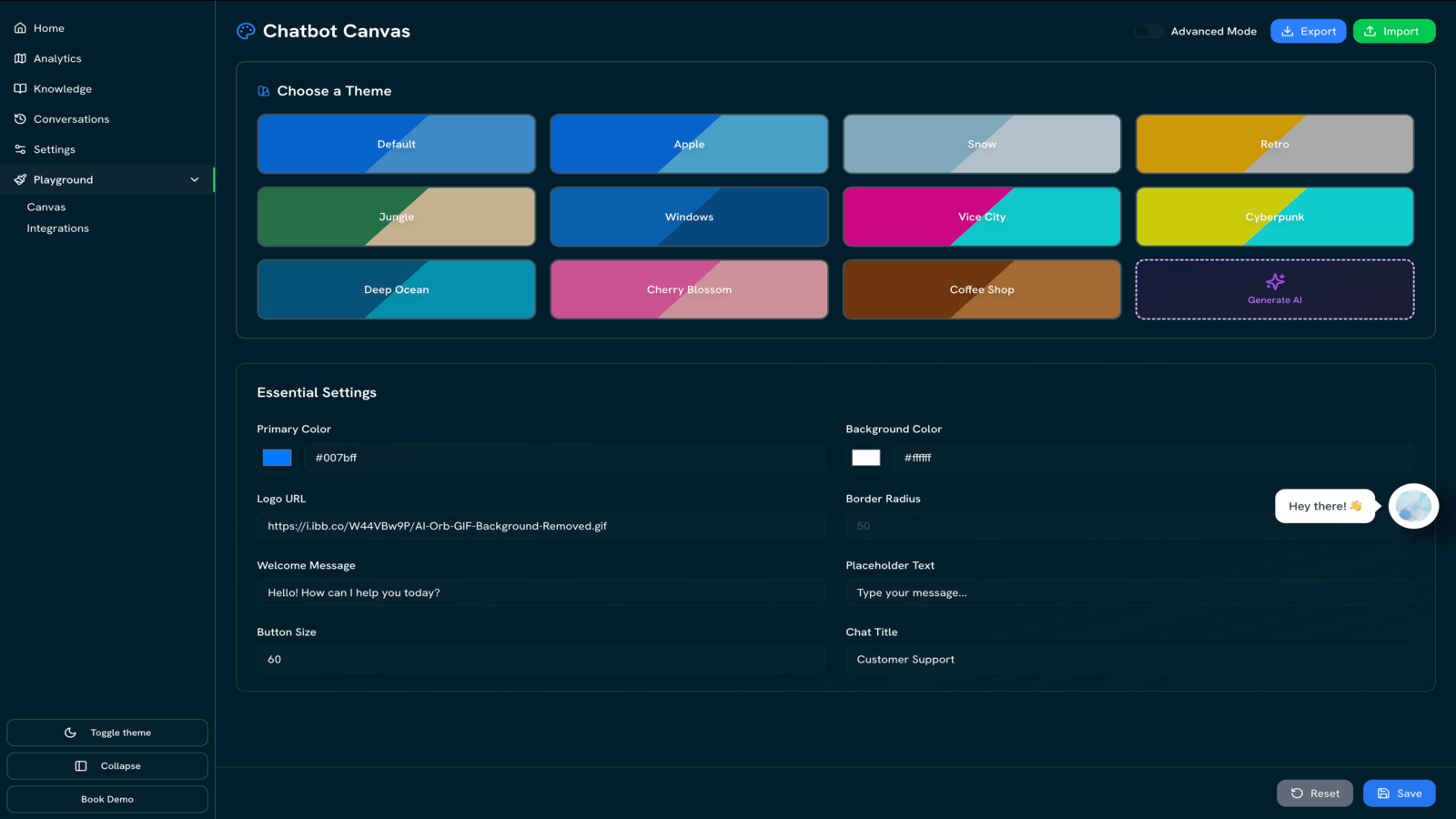Viewport: 1456px width, 819px height.
Task: Collapse the Playground menu
Action: 194,179
